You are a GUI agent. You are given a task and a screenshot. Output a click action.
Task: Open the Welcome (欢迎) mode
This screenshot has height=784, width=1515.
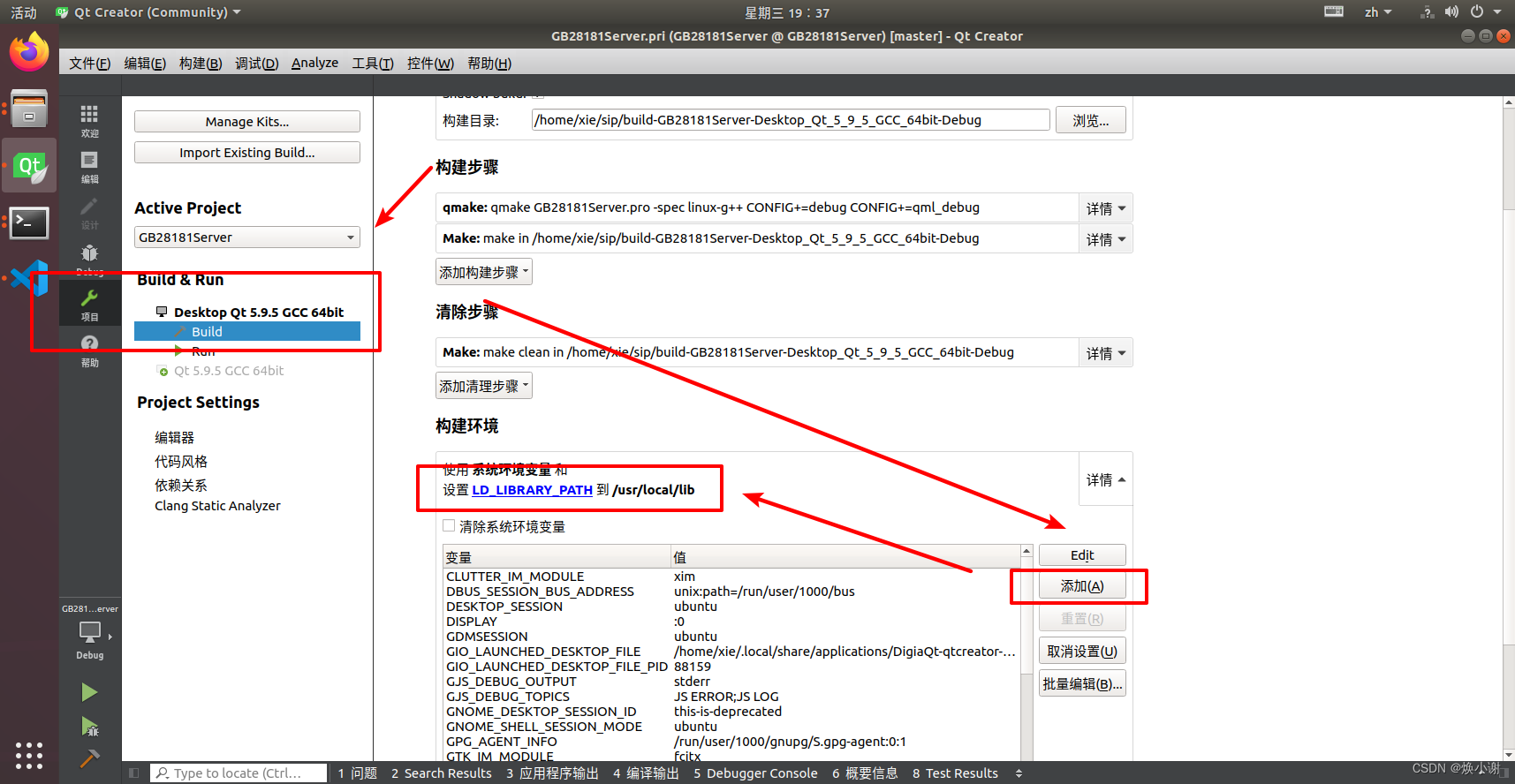89,121
